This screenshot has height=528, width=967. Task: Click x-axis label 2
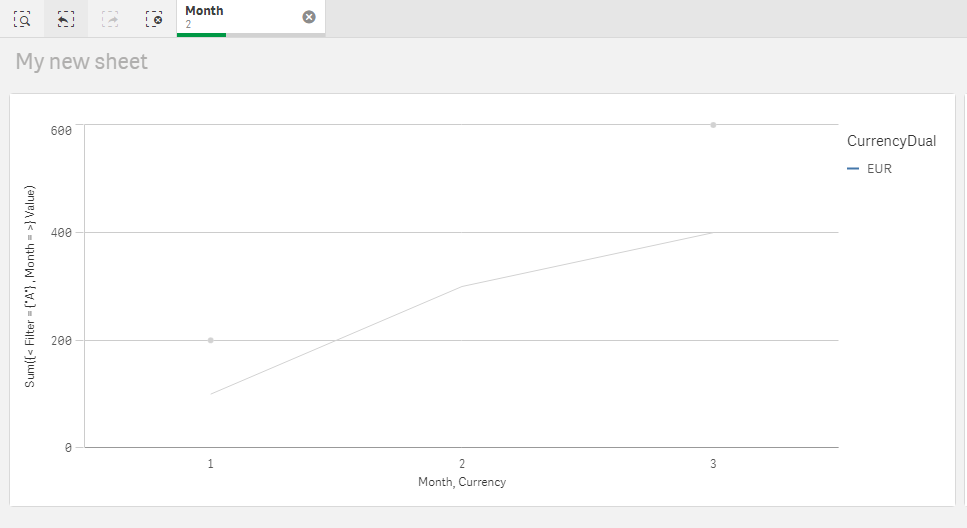[462, 464]
